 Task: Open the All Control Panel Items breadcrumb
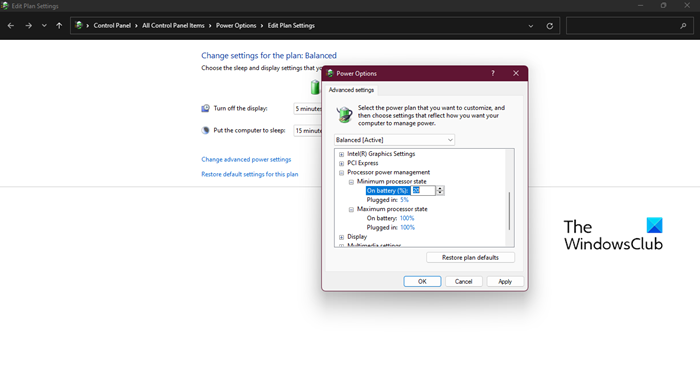(173, 25)
